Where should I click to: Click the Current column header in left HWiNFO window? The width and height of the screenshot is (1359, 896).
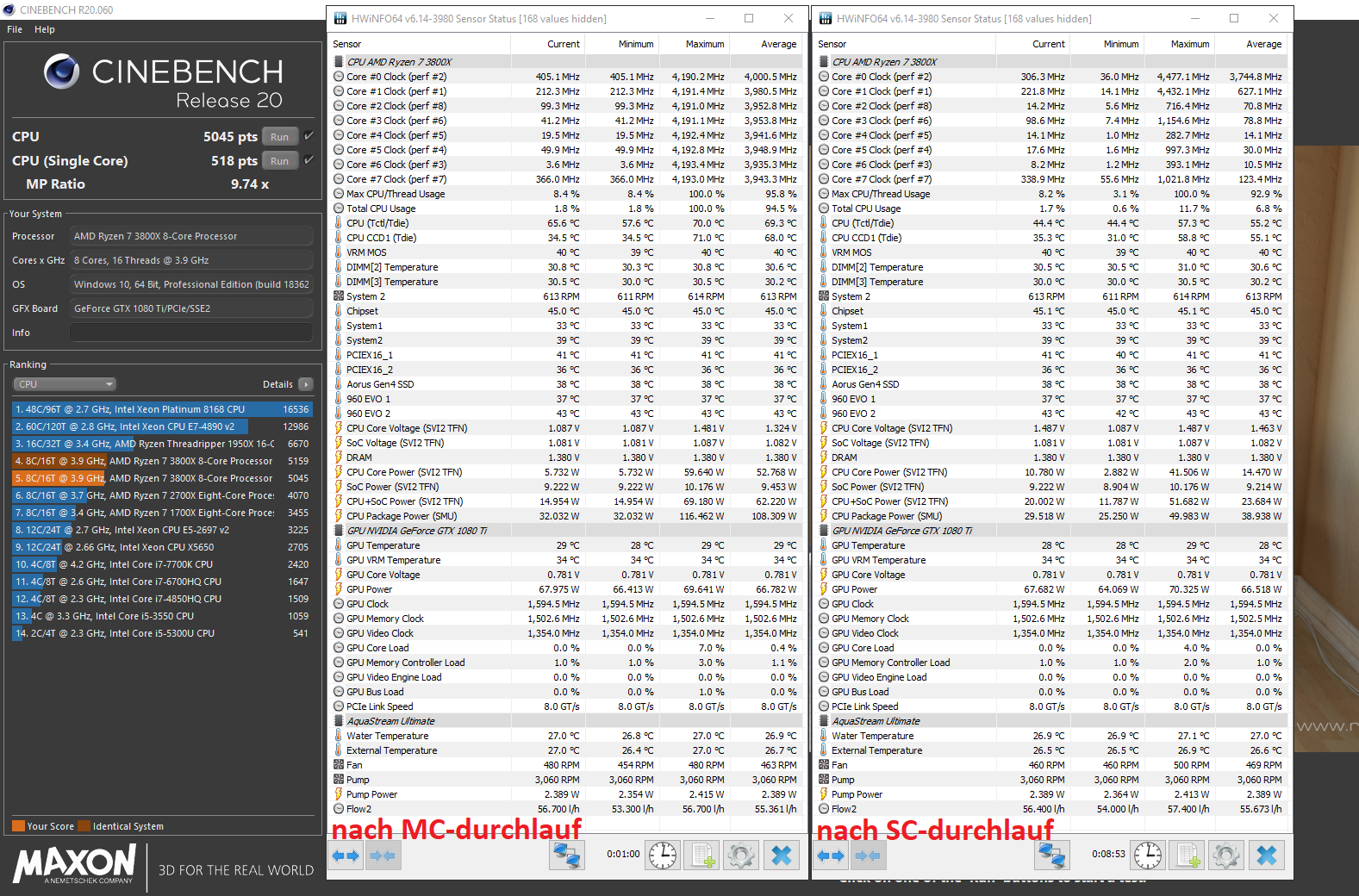tap(548, 44)
